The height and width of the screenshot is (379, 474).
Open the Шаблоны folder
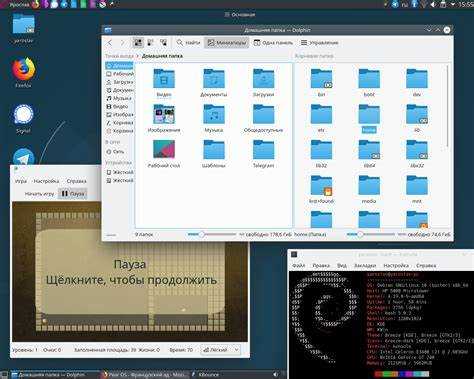click(x=214, y=153)
